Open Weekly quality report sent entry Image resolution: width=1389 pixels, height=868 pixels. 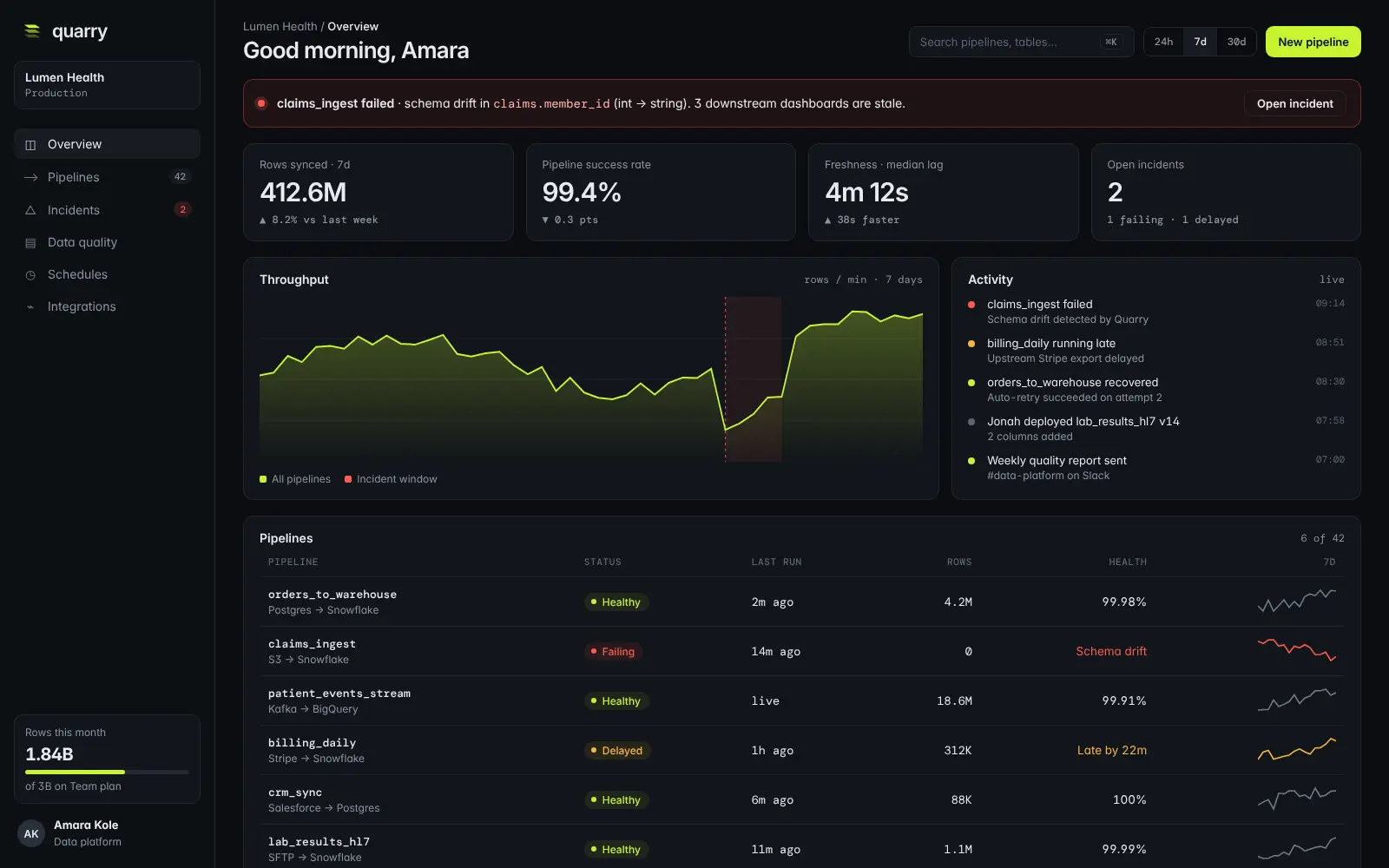(x=1155, y=468)
